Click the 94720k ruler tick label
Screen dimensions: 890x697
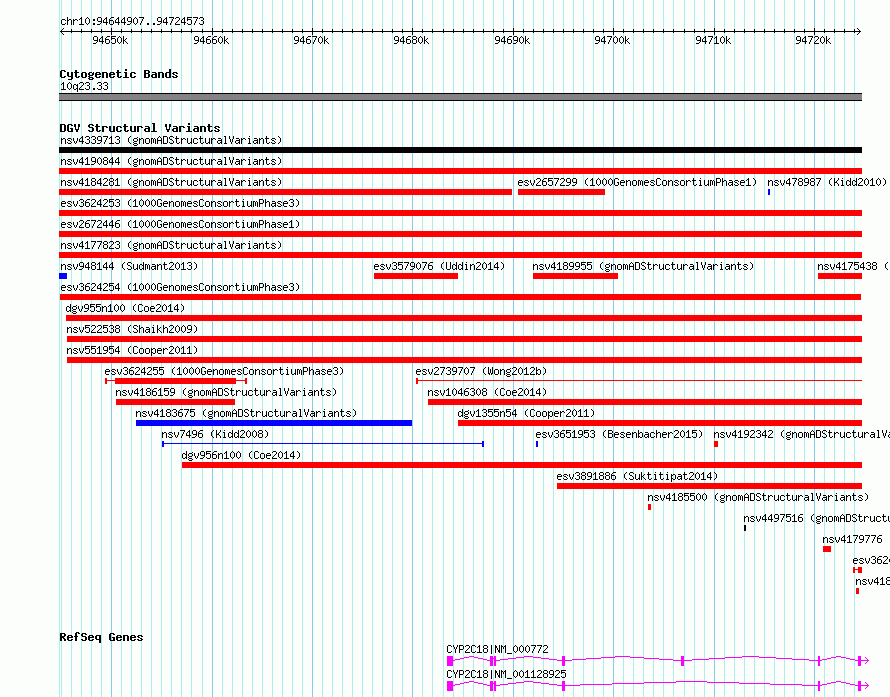coord(813,40)
